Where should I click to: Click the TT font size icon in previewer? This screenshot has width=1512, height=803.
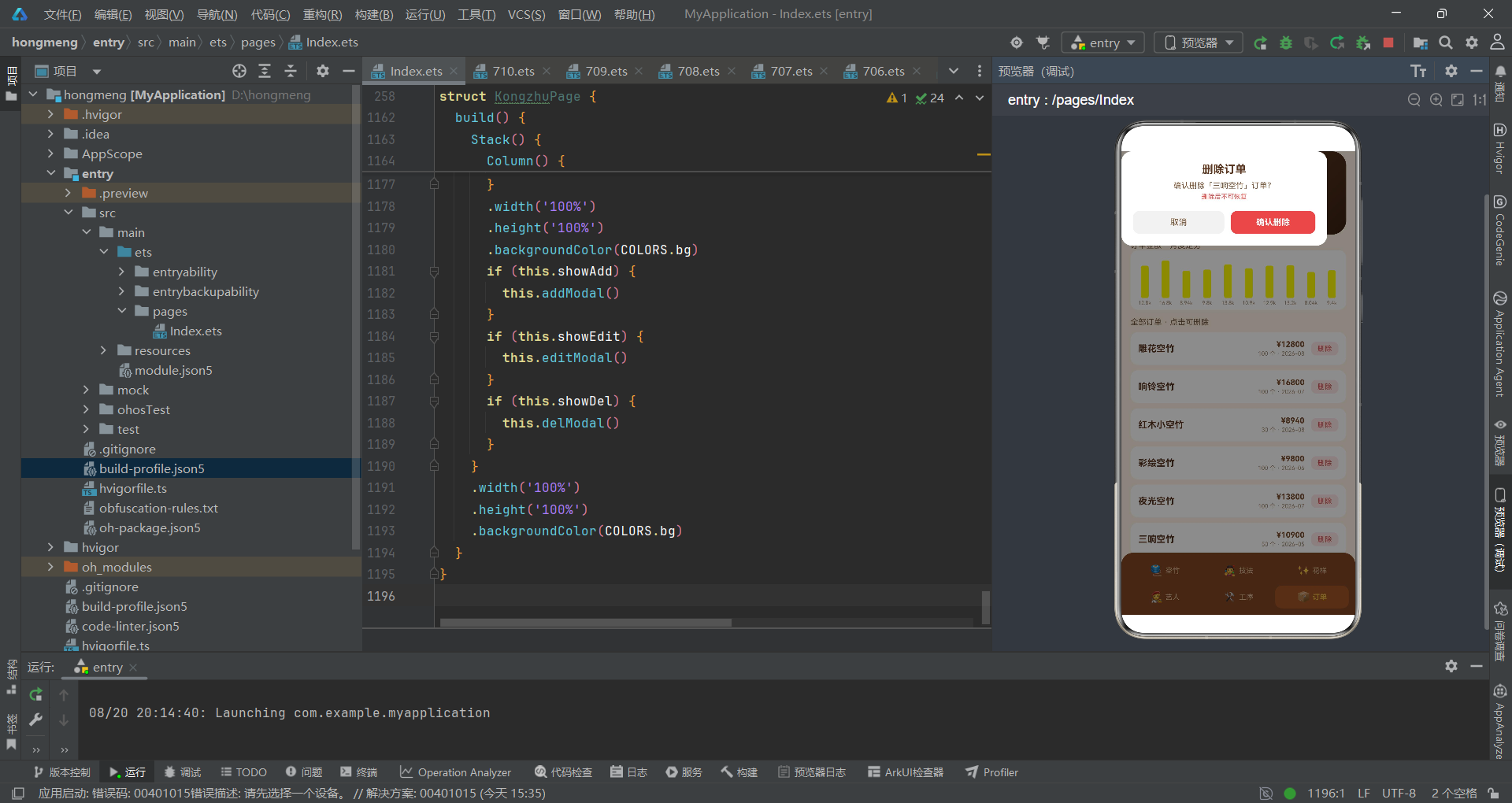pos(1418,72)
